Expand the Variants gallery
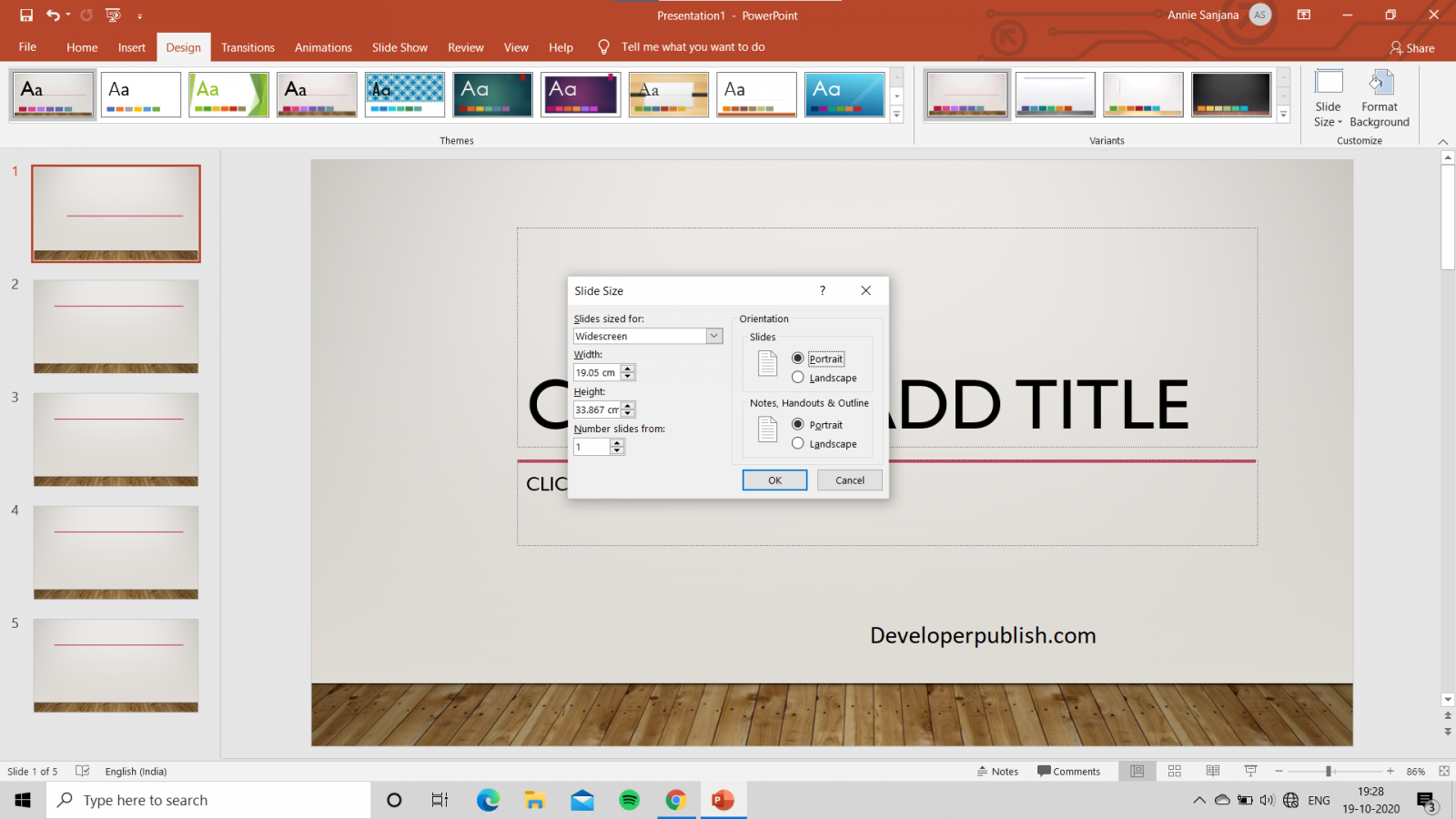 point(1284,114)
